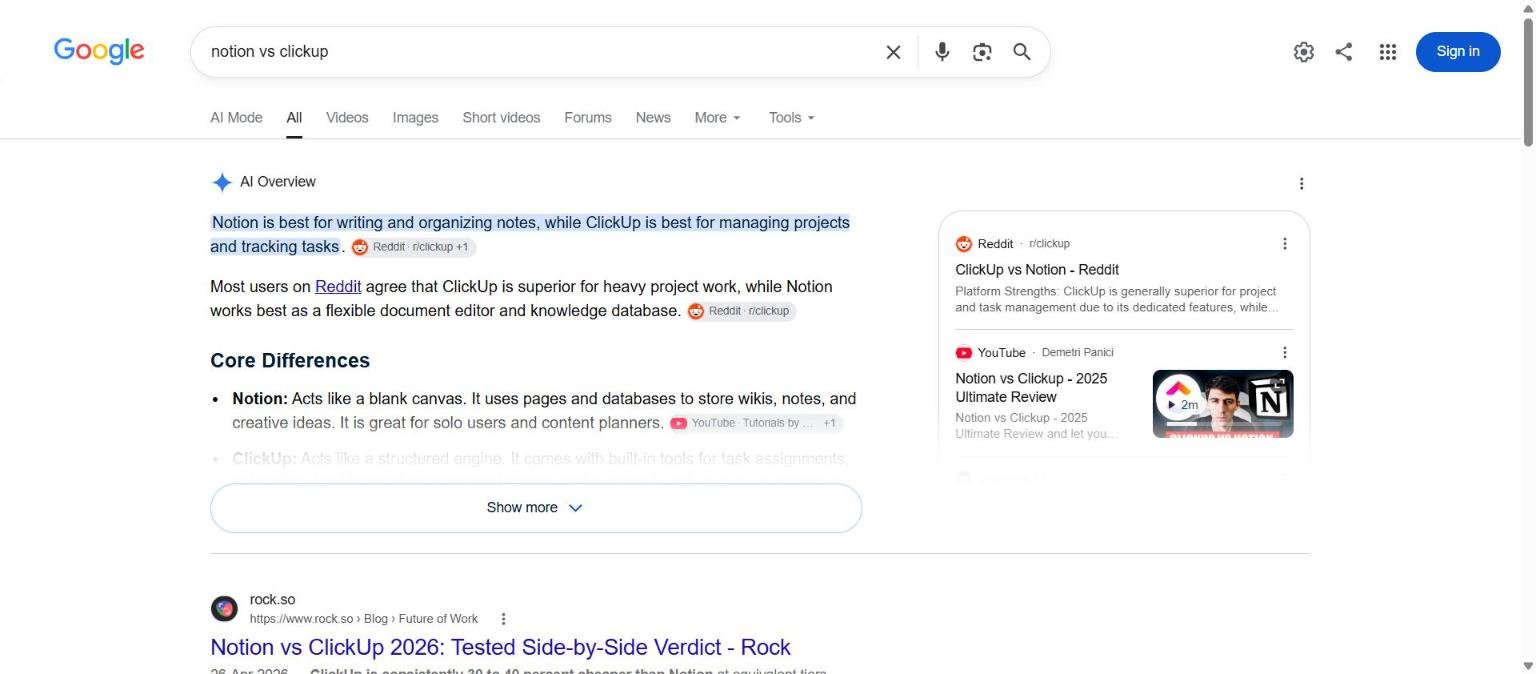This screenshot has height=674, width=1536.
Task: Click the AI Overview label
Action: (x=278, y=182)
